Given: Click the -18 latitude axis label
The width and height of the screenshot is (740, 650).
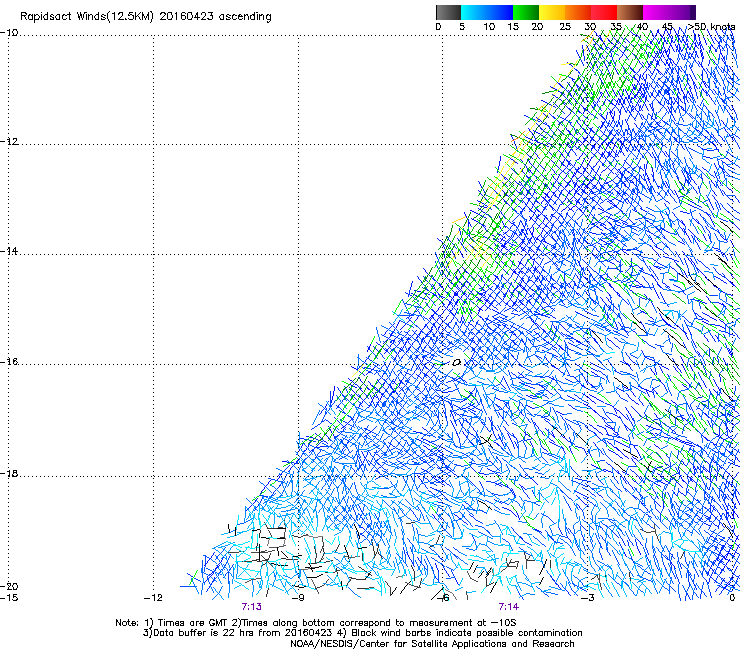Looking at the screenshot, I should click(x=9, y=473).
